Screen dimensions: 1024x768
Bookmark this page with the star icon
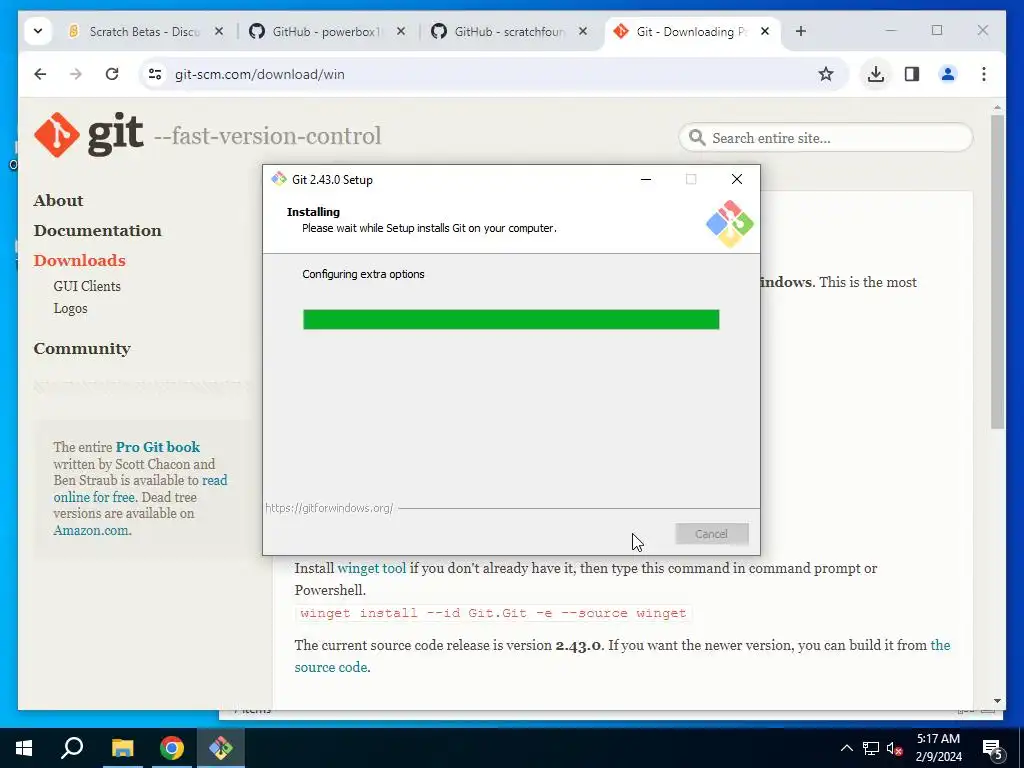pyautogui.click(x=826, y=74)
